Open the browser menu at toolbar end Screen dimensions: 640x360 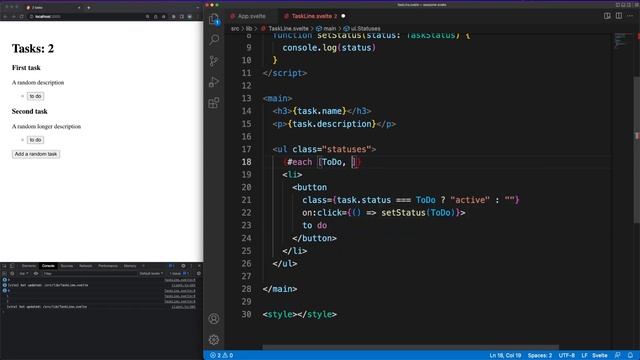[198, 17]
